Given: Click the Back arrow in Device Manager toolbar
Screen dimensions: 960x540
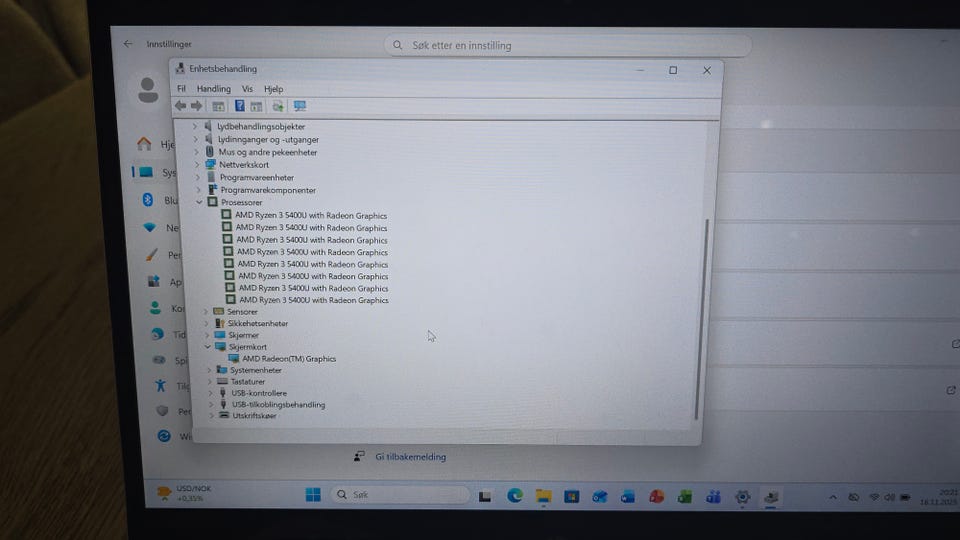Looking at the screenshot, I should click(181, 106).
